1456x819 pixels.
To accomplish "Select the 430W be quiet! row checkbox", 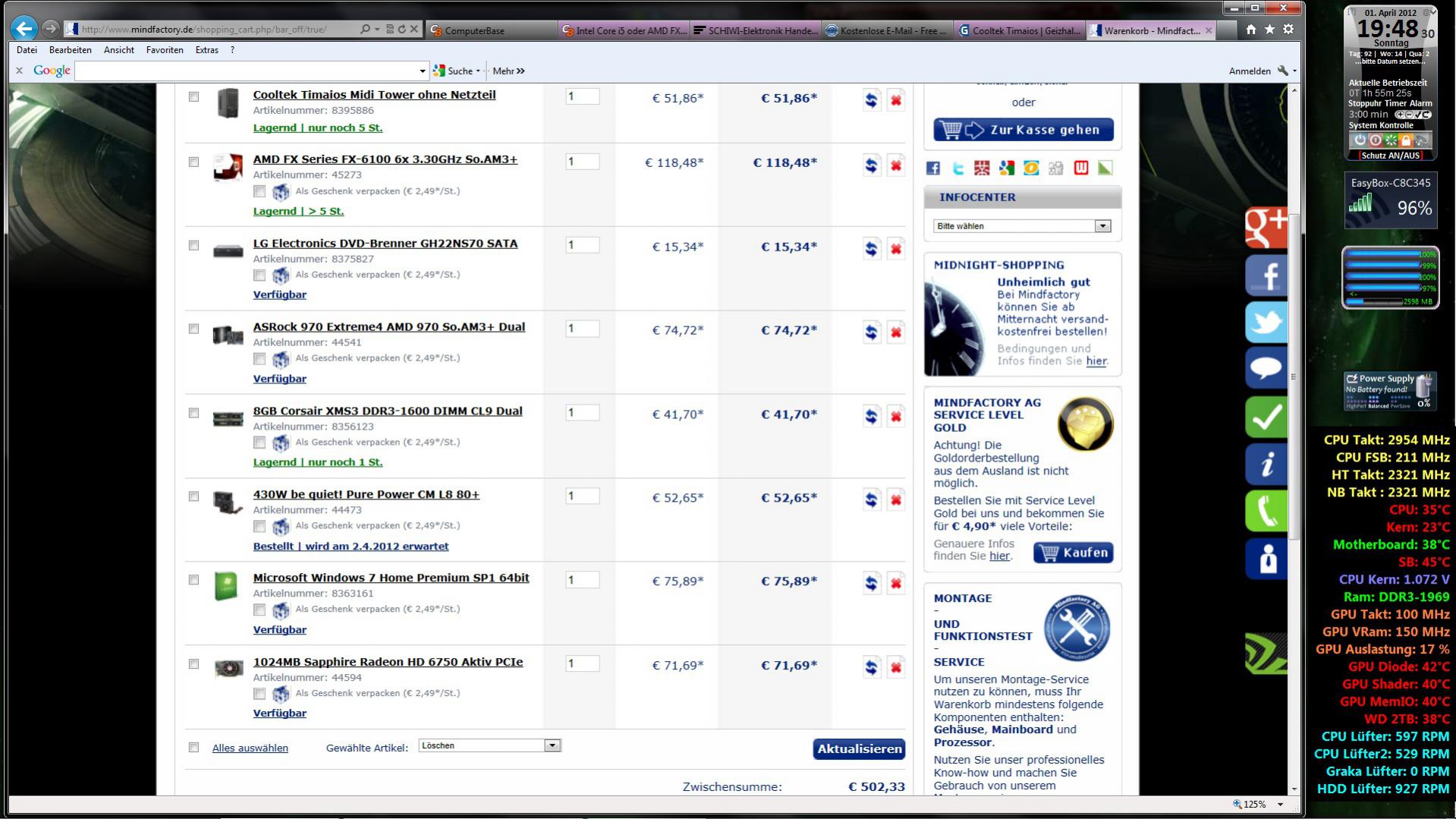I will coord(193,496).
